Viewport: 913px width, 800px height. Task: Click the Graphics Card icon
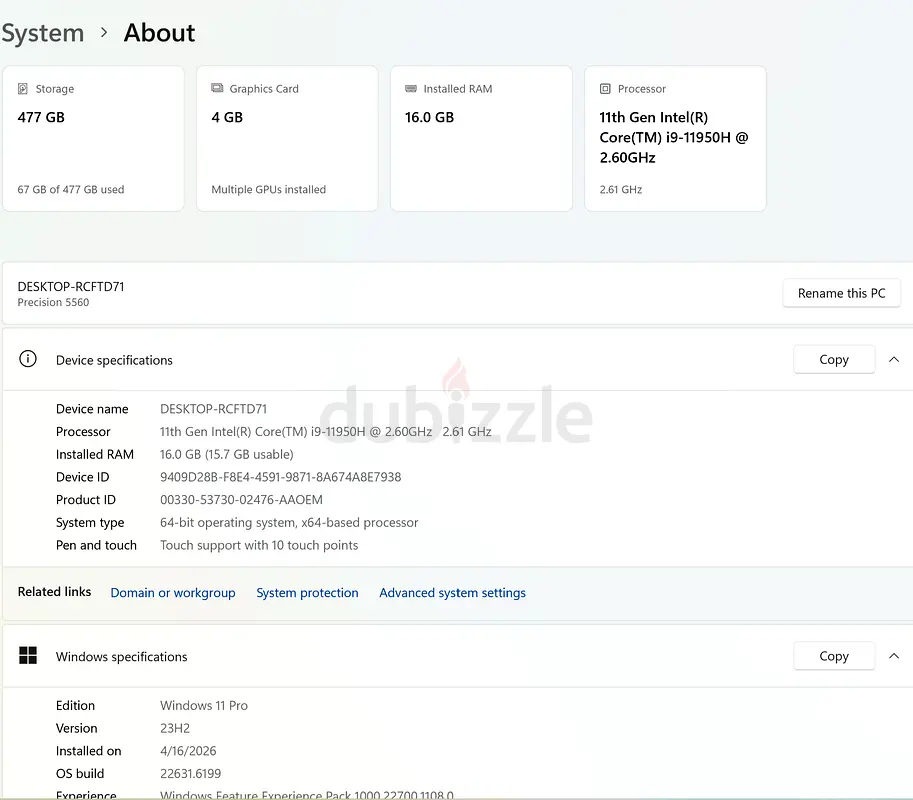(x=217, y=89)
